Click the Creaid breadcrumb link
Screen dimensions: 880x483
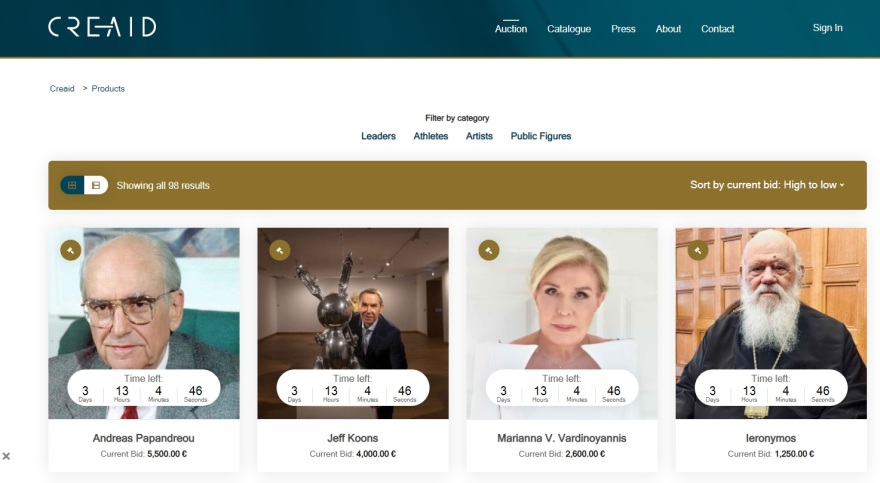(62, 89)
